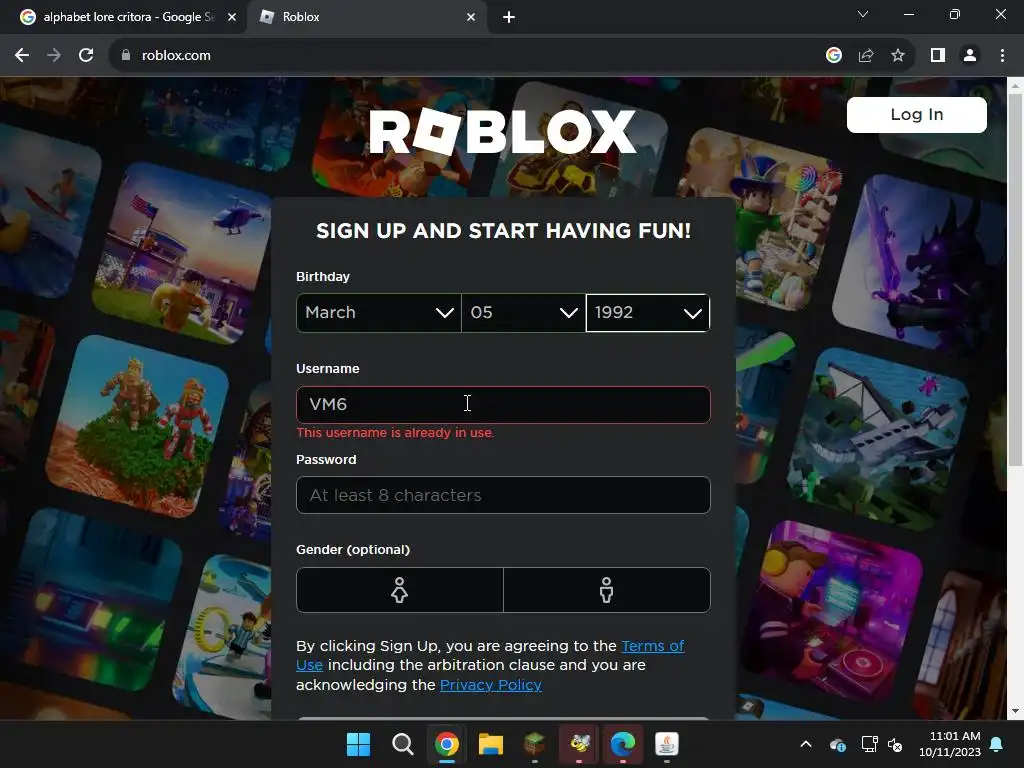Viewport: 1024px width, 768px height.
Task: Click the Username field containing VM6
Action: pyautogui.click(x=503, y=405)
